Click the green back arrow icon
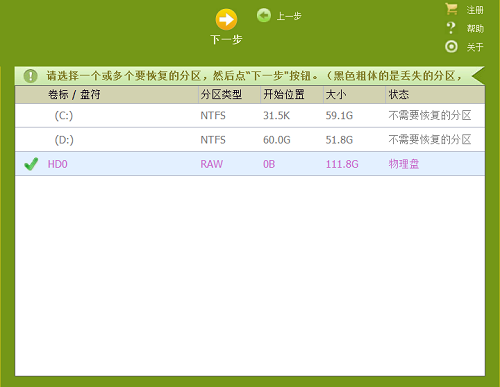The image size is (500, 387). click(x=264, y=15)
